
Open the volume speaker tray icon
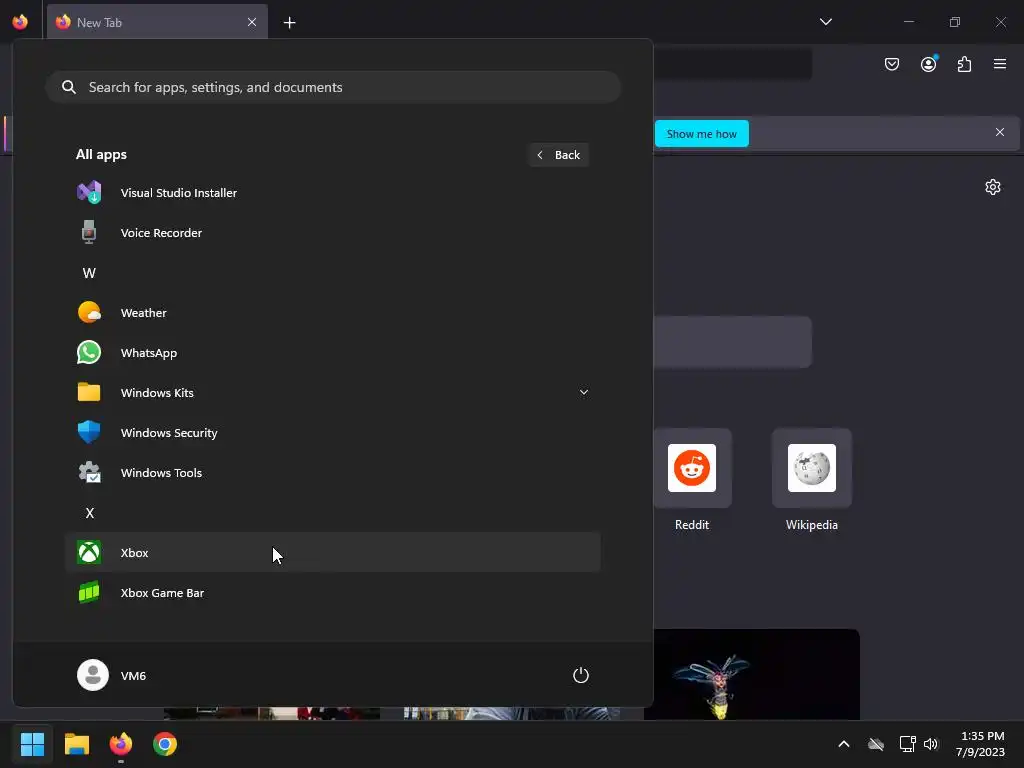931,744
